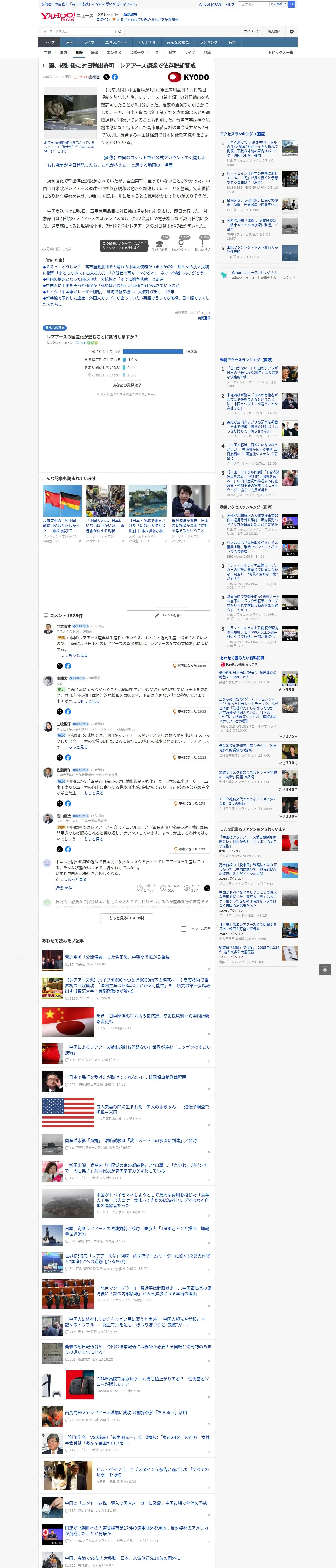The image size is (336, 1568).
Task: Share 三牧聖子 comment on X
Action: 60,757
